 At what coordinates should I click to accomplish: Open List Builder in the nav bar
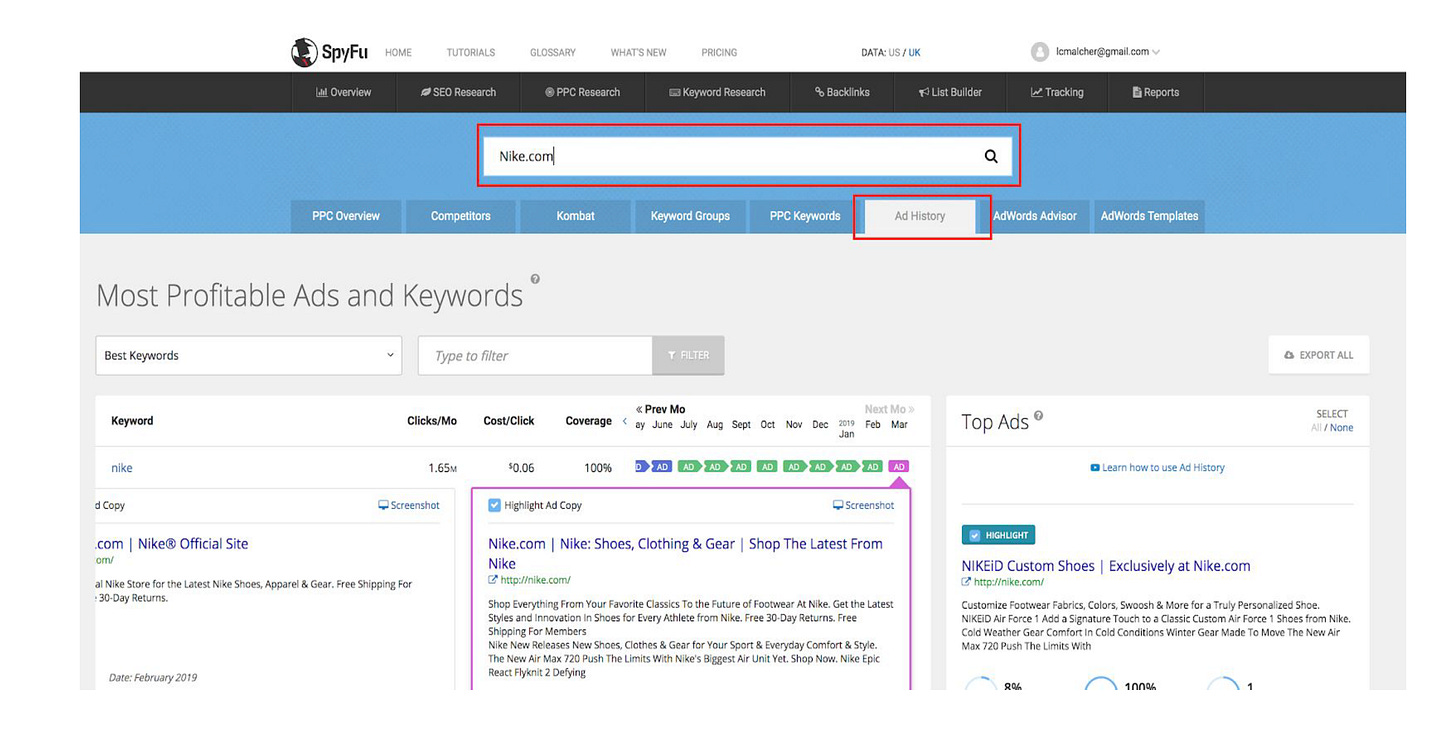(950, 92)
